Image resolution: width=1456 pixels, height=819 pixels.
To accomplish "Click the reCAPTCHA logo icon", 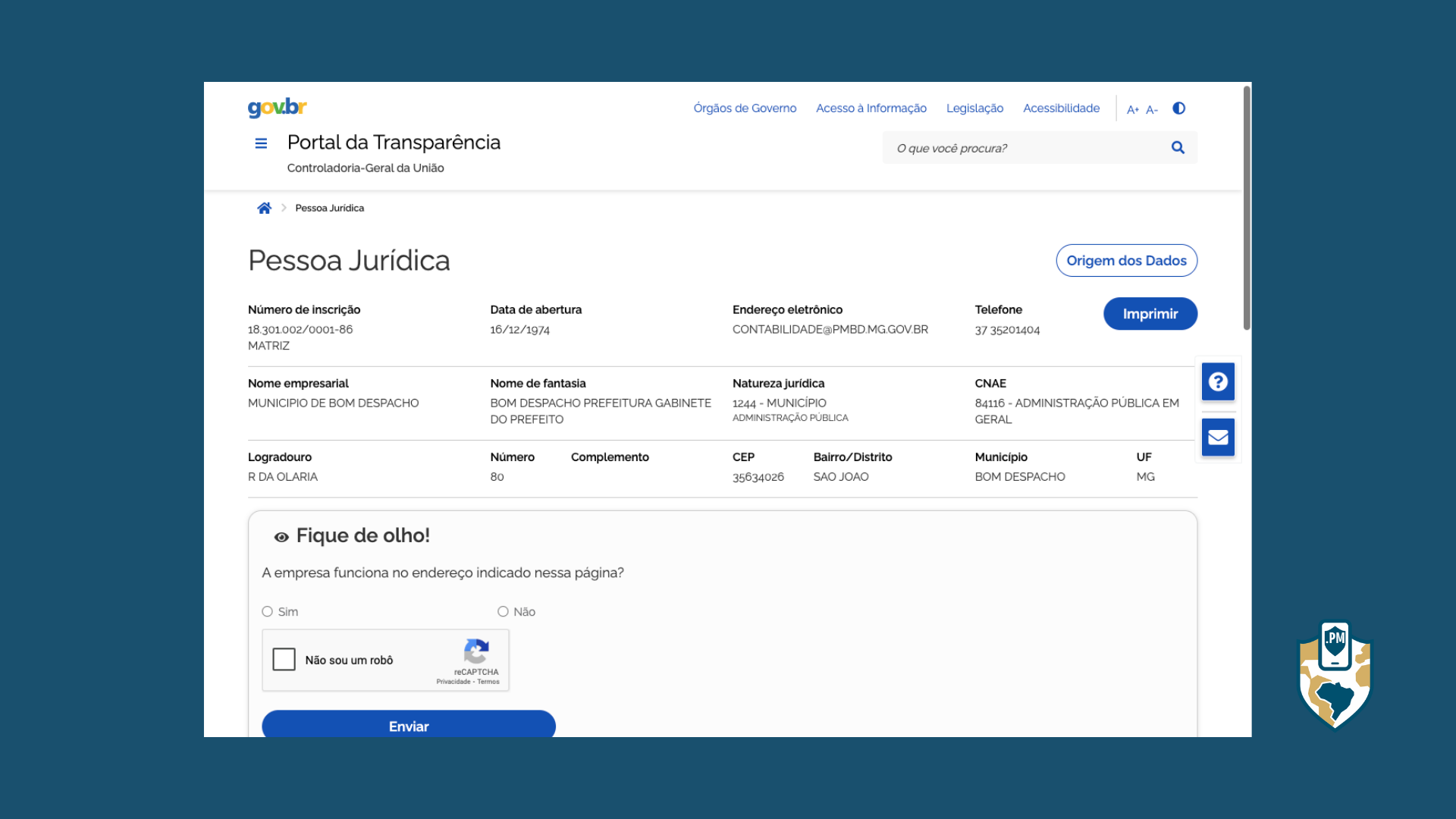I will click(476, 651).
